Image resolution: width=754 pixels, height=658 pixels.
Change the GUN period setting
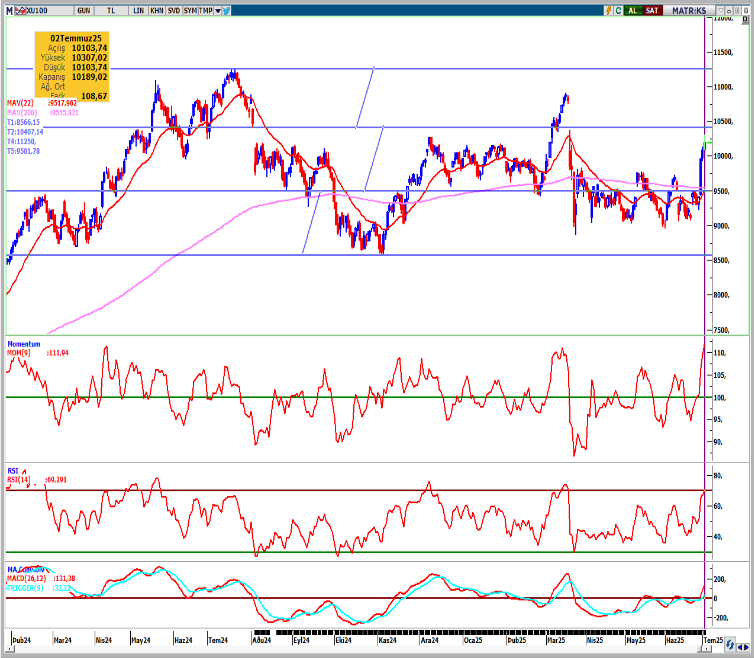pos(83,10)
